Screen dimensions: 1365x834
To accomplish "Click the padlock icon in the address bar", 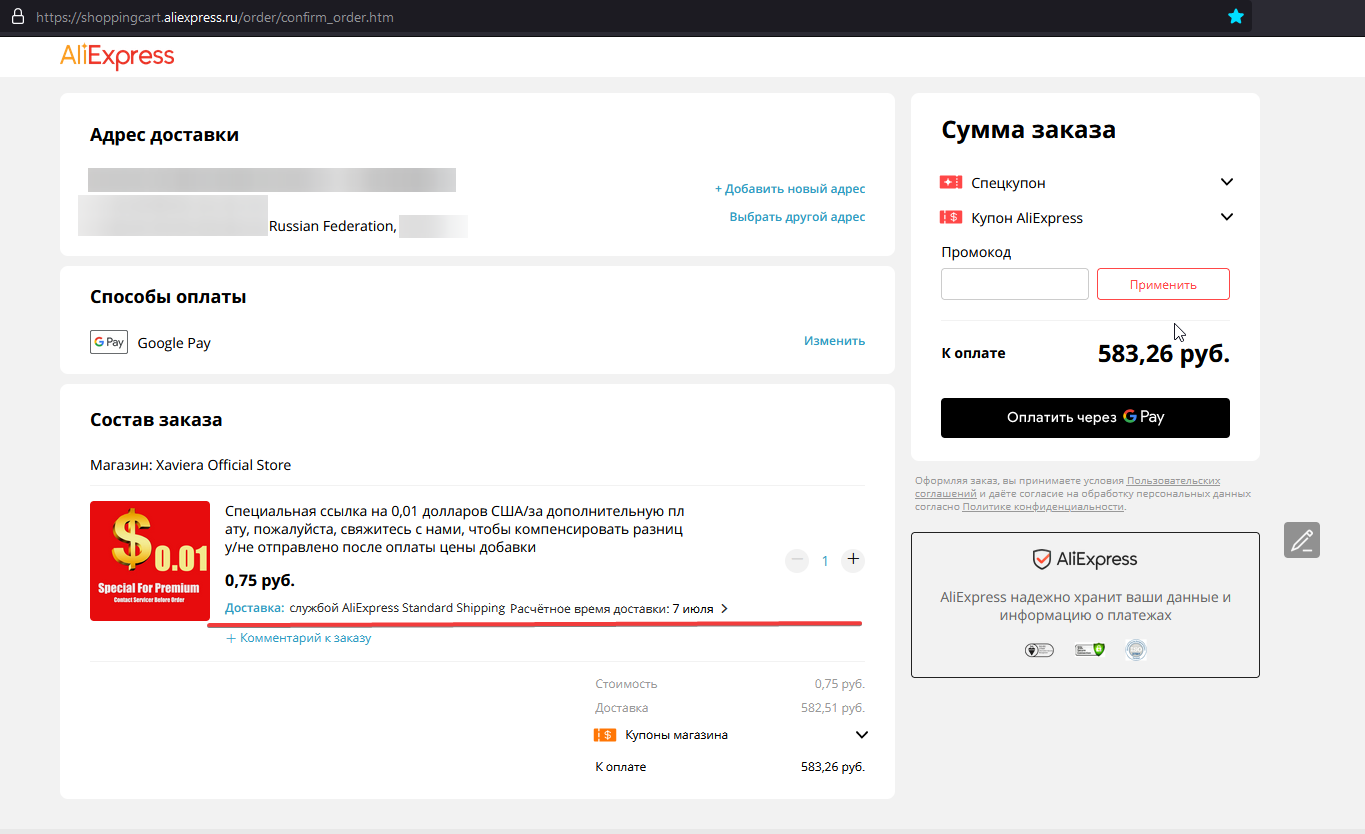I will (17, 17).
